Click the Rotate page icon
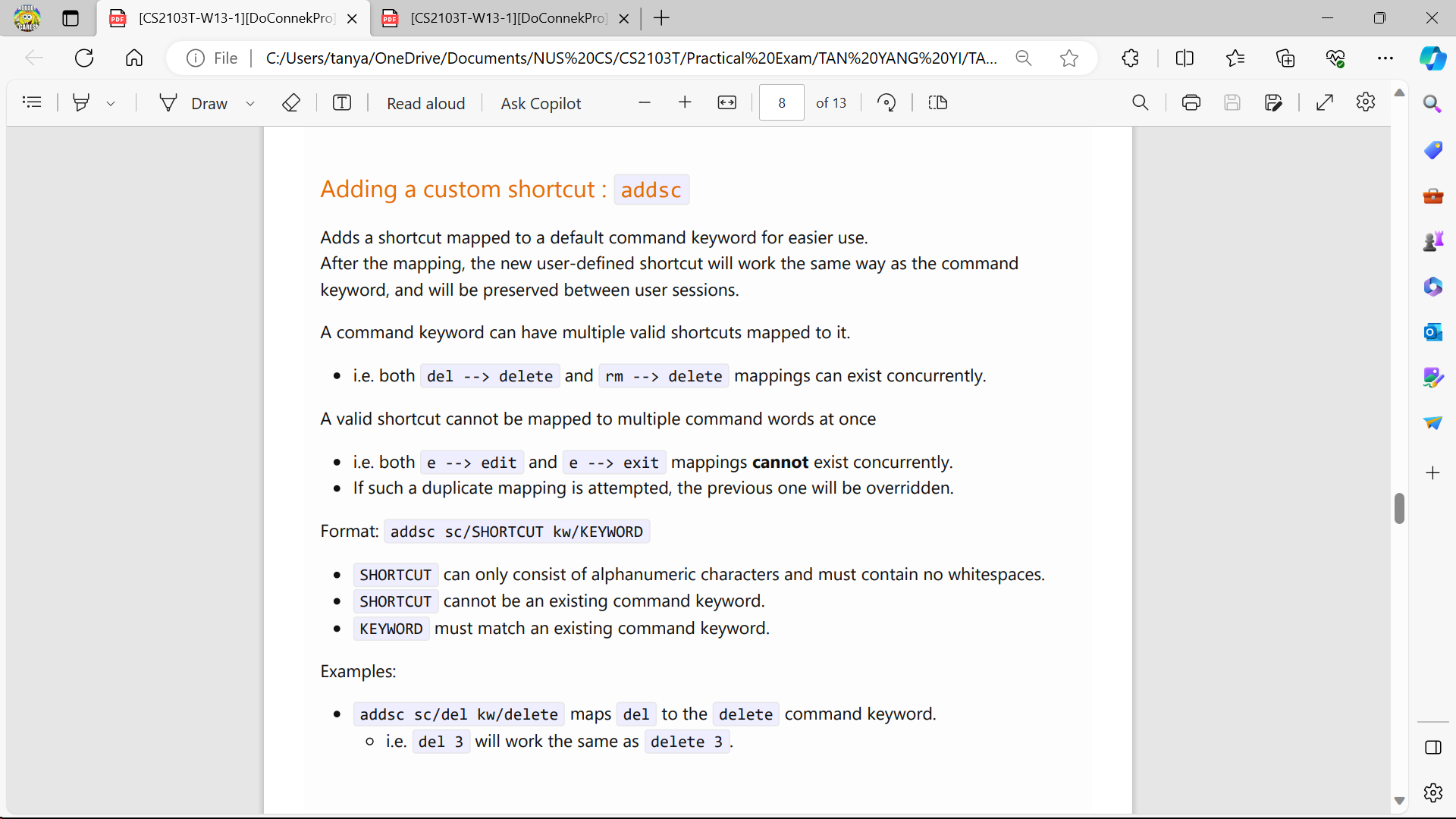 coord(886,102)
